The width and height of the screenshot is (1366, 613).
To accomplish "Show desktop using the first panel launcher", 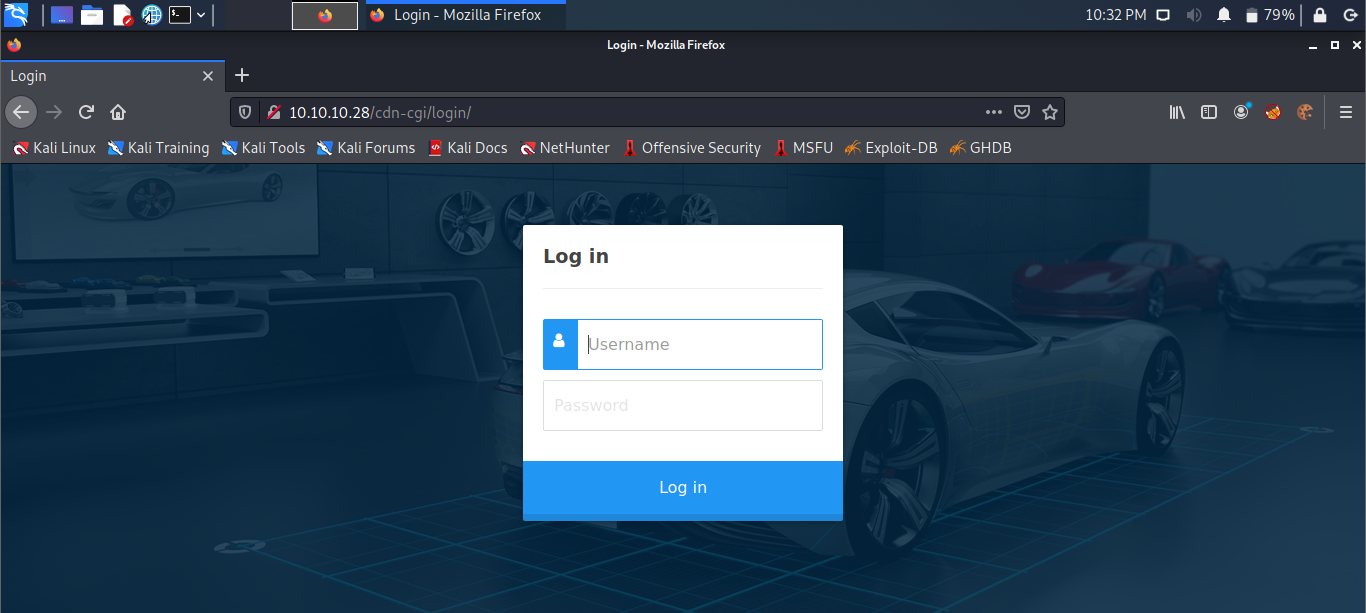I will click(x=62, y=15).
